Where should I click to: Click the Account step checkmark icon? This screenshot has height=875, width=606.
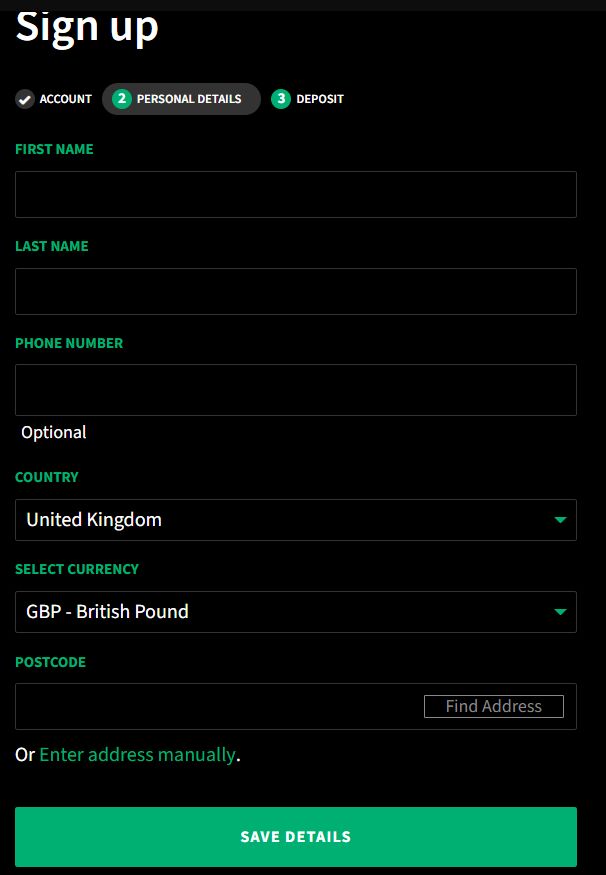(25, 99)
